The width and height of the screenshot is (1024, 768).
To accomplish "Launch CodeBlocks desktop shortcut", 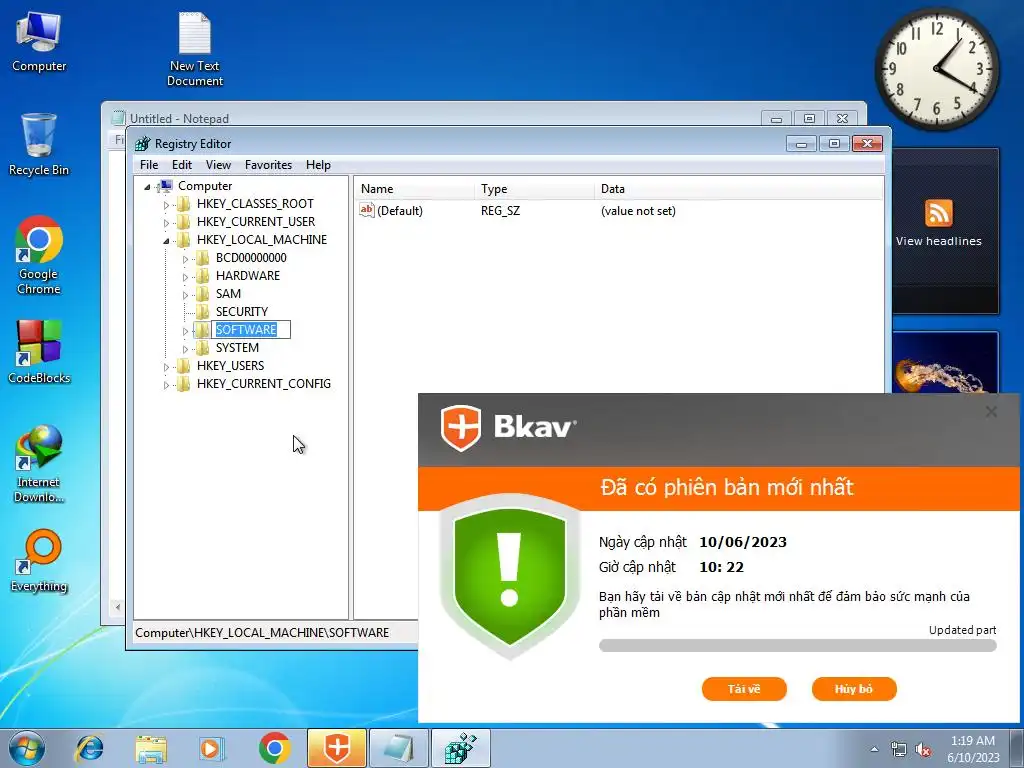I will pyautogui.click(x=39, y=351).
